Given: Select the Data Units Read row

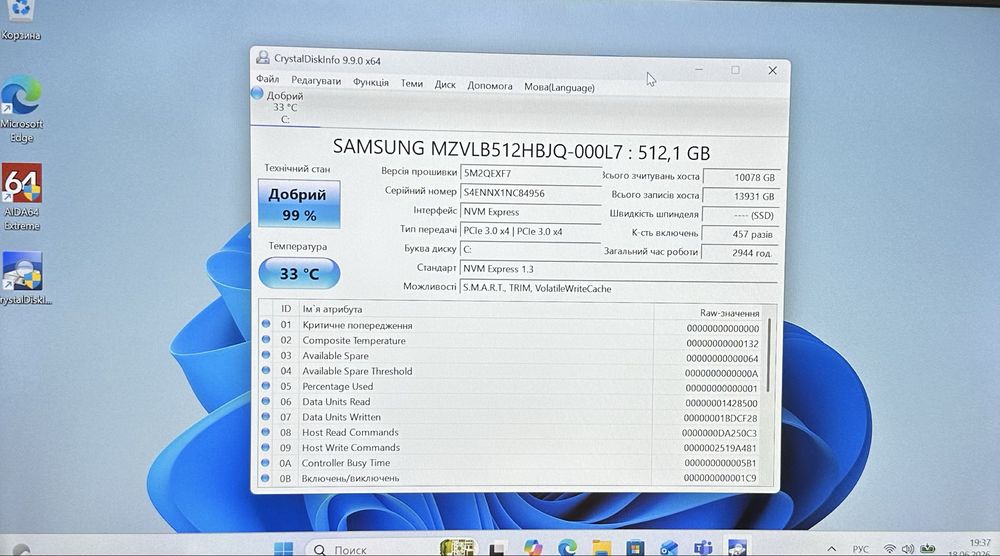Looking at the screenshot, I should click(x=511, y=402).
